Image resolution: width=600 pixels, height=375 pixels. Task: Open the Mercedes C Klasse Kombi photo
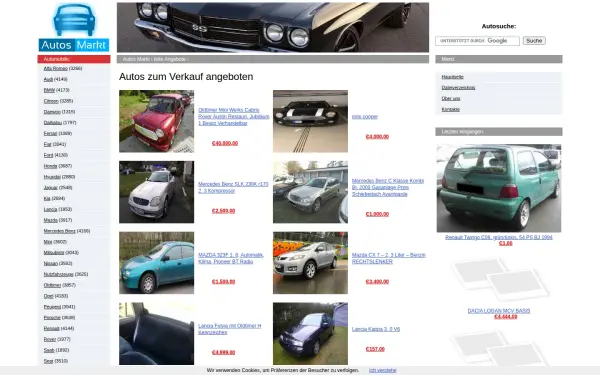coord(310,192)
